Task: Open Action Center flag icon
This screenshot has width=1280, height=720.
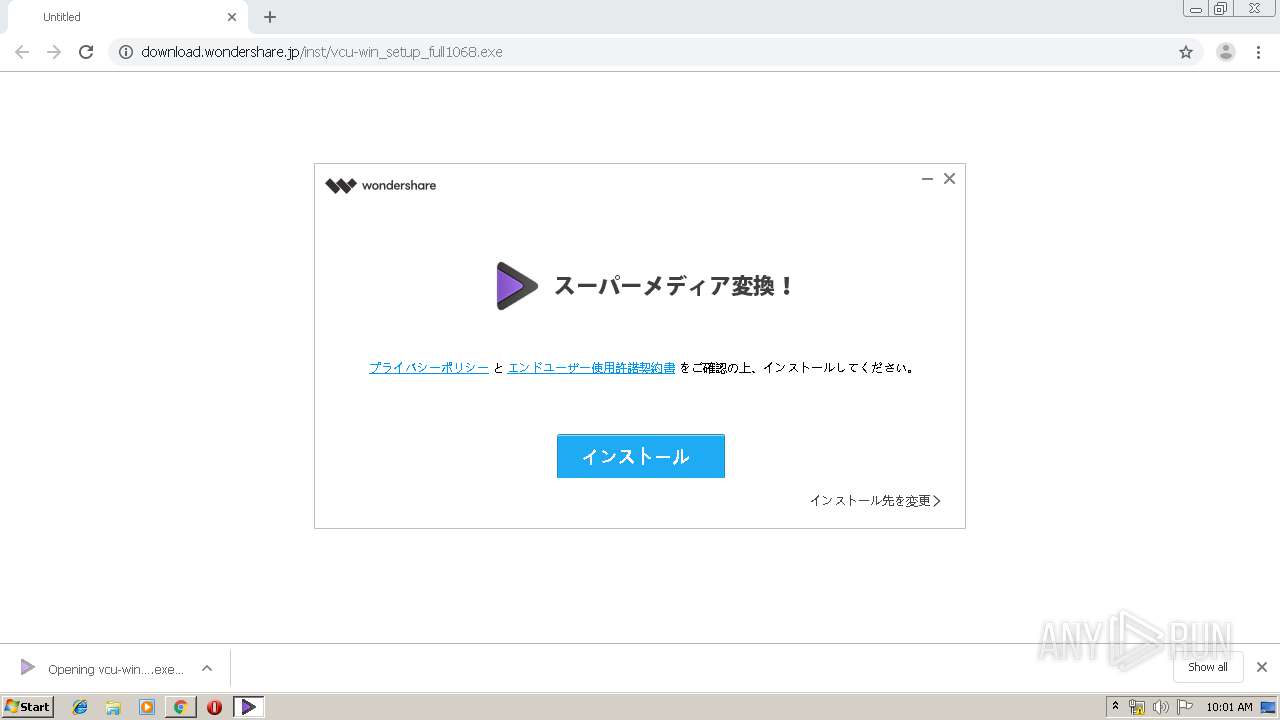Action: [x=1185, y=707]
